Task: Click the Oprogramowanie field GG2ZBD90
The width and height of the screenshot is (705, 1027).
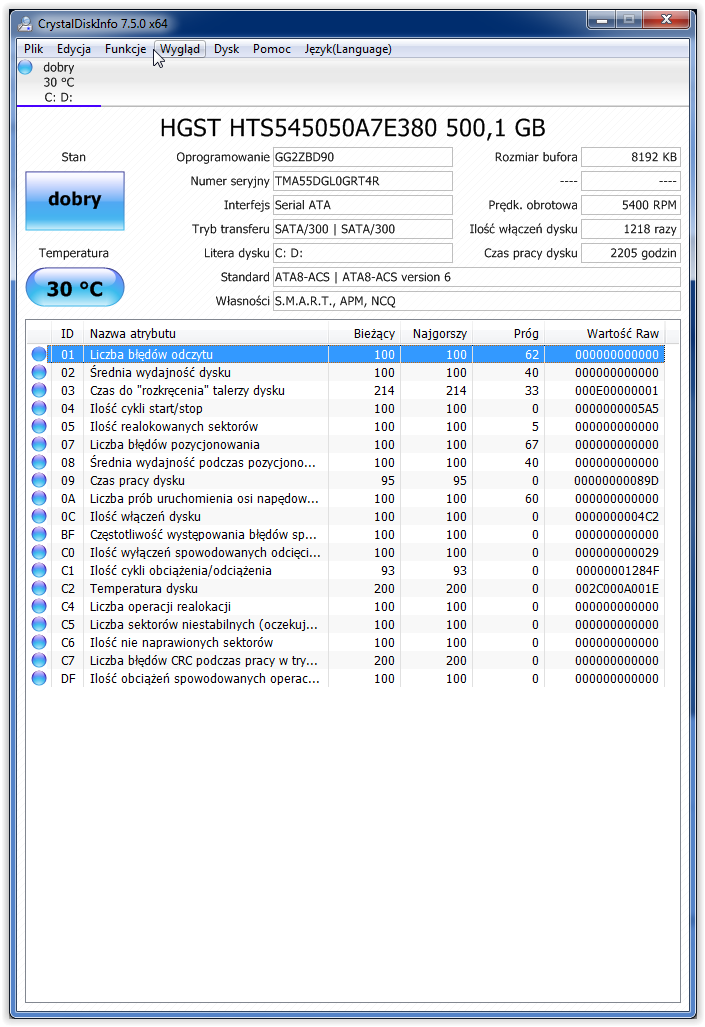Action: pos(362,157)
